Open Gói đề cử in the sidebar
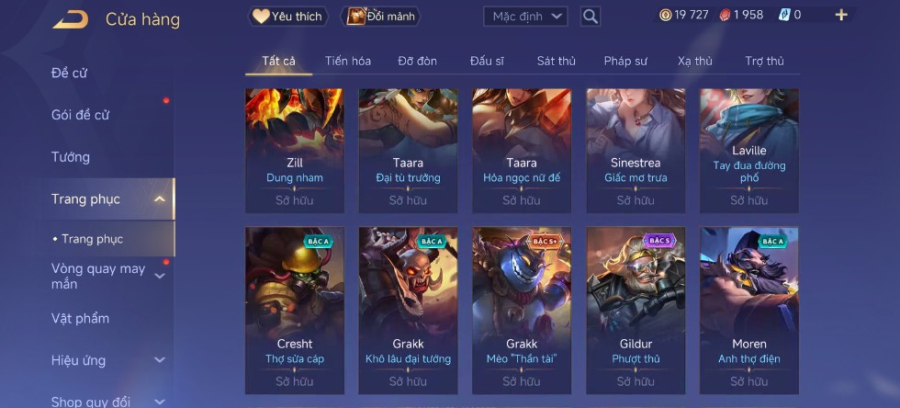 pos(80,115)
